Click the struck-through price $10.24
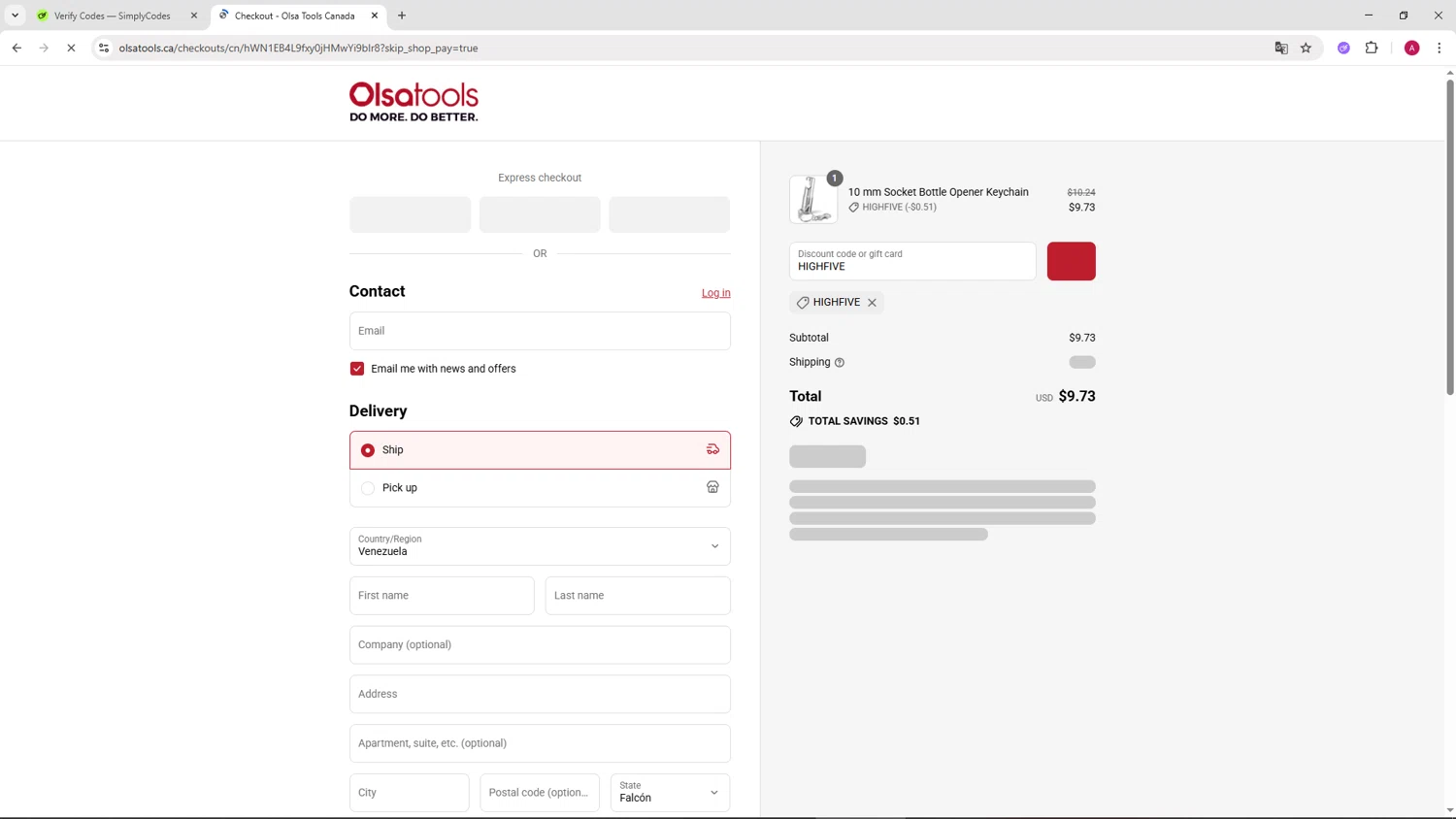Viewport: 1456px width, 819px height. (1081, 192)
